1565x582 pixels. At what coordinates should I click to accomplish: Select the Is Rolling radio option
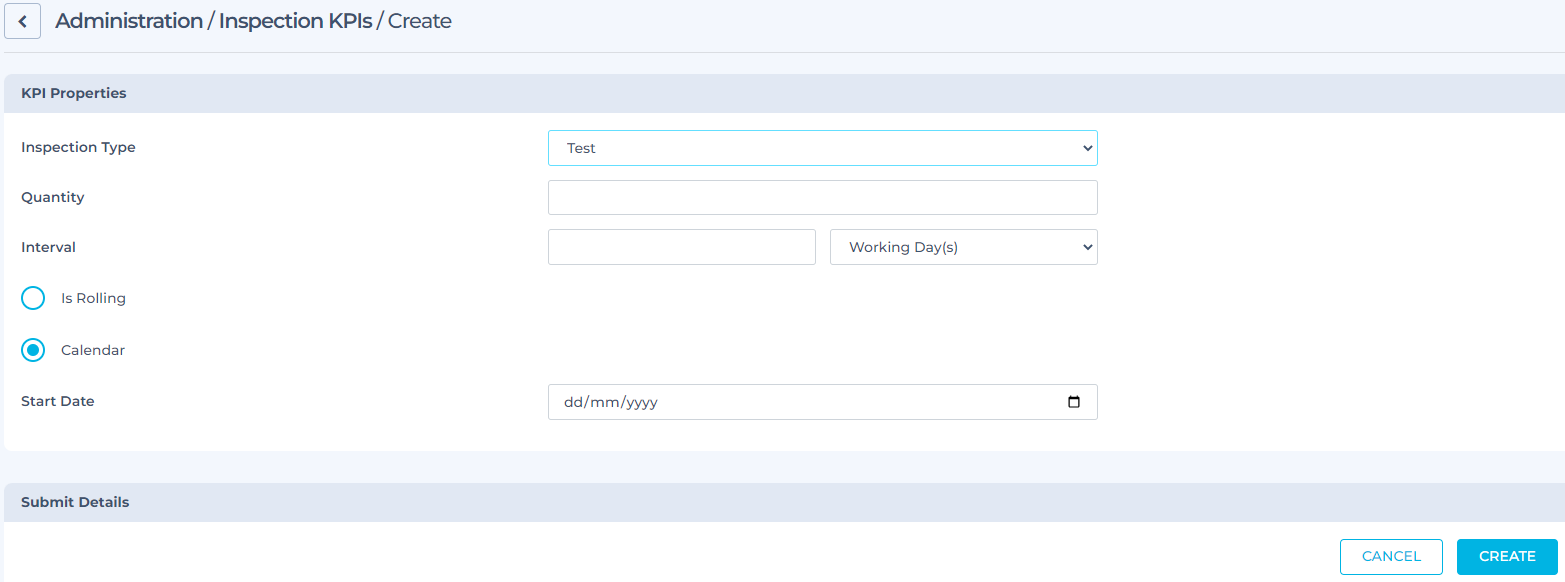click(x=33, y=298)
